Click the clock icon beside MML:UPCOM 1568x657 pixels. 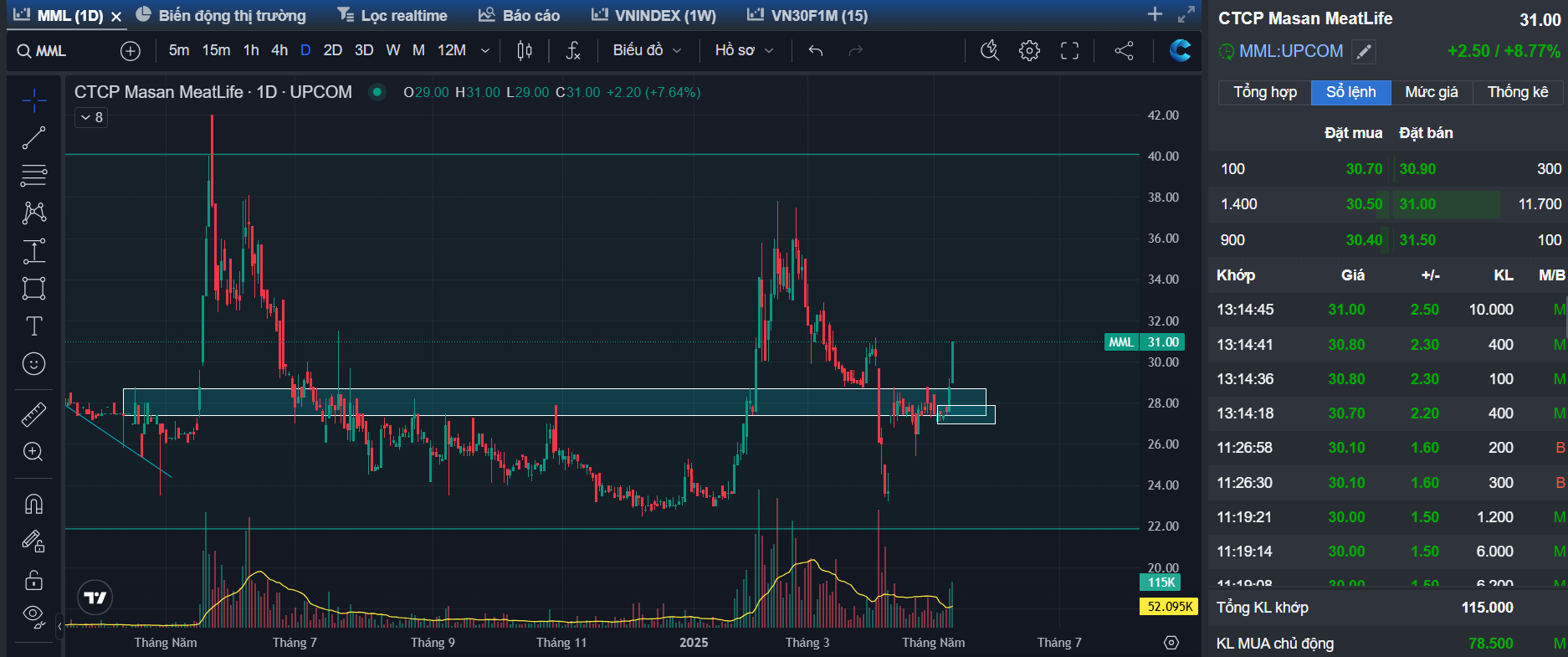coord(1227,52)
